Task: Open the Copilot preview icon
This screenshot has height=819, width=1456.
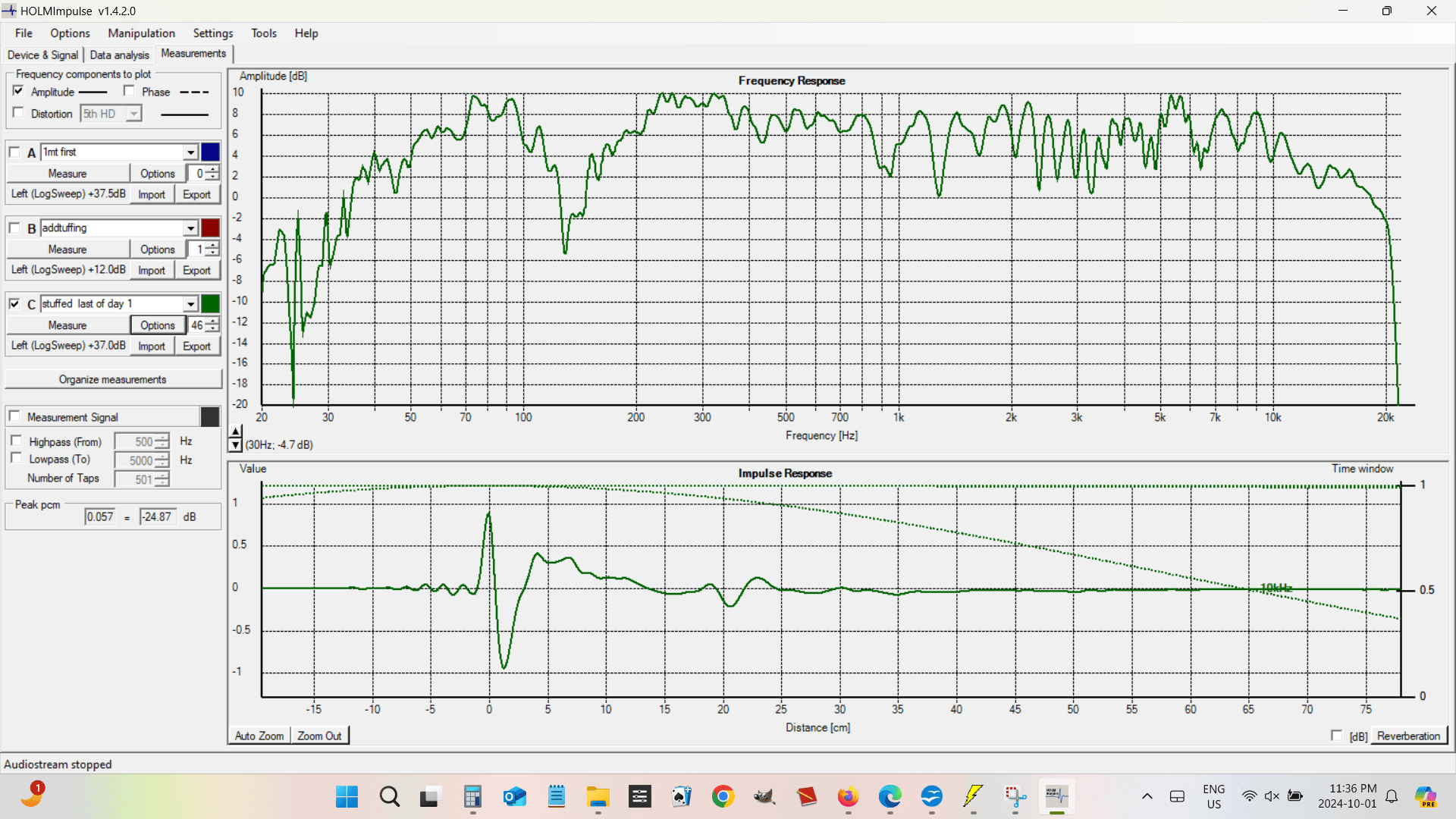Action: (x=1426, y=796)
